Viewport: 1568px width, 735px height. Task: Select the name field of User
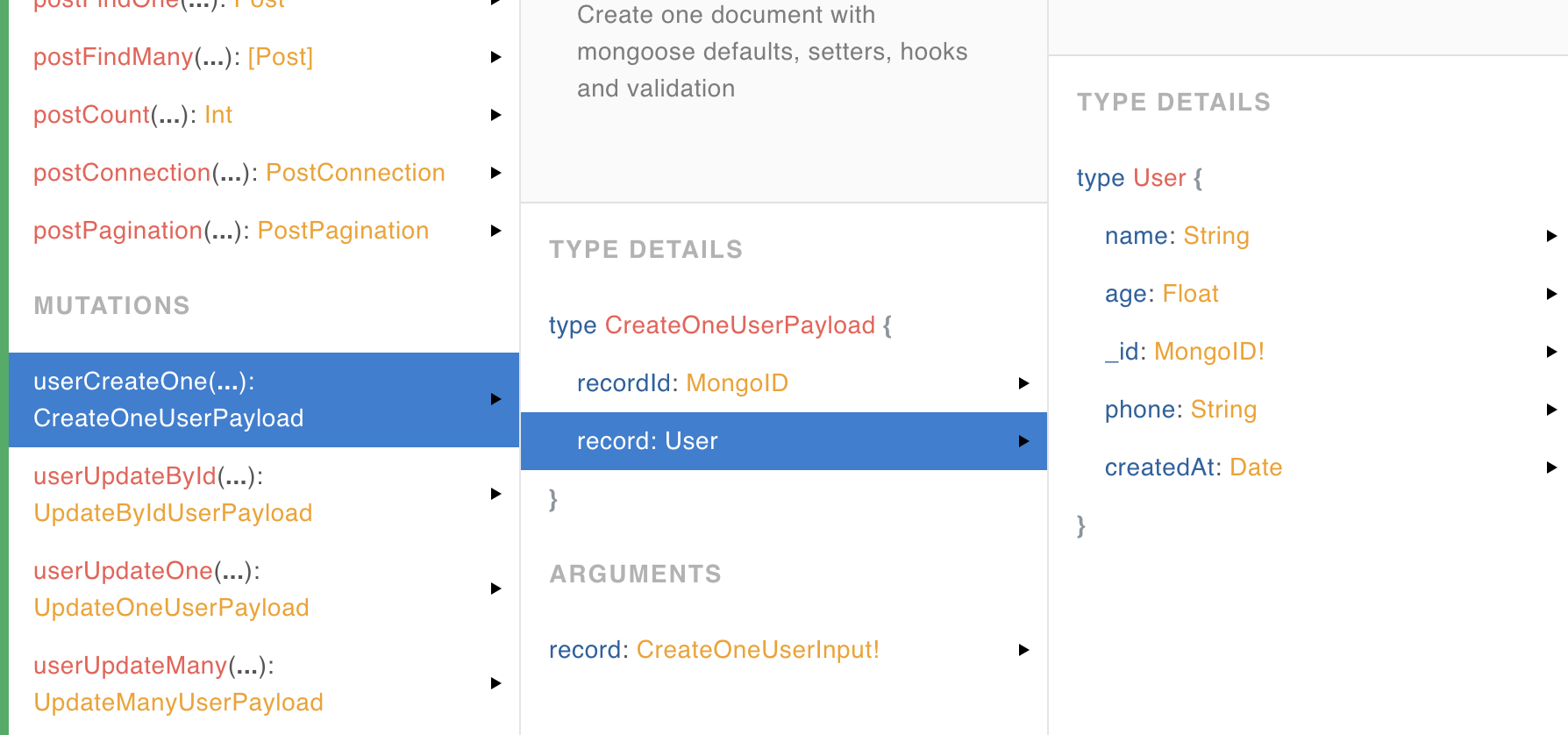1136,236
